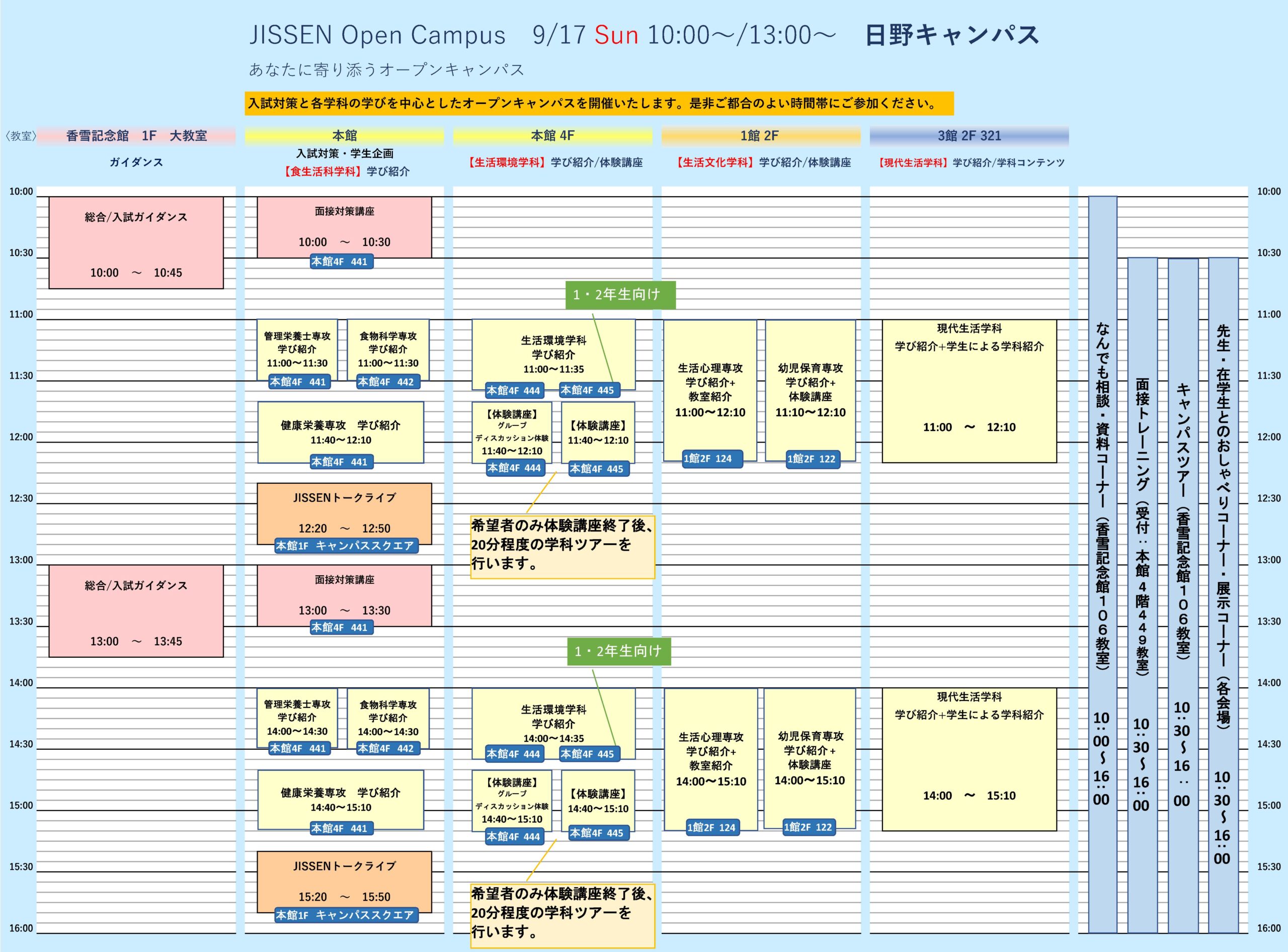Click JISSENトークライブ 15:20～15:50 box

click(344, 882)
